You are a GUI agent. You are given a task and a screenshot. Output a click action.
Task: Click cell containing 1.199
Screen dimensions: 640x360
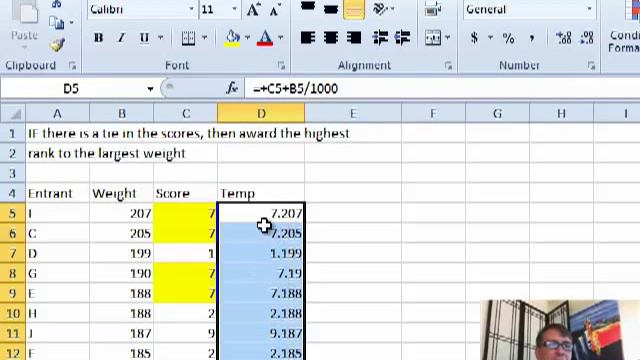click(x=261, y=253)
